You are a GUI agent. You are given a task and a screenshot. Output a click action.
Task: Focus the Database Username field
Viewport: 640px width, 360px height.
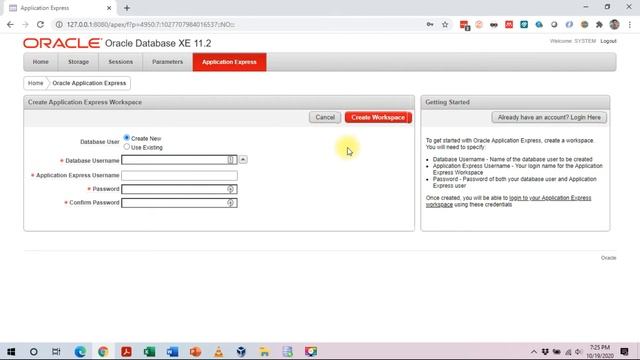pyautogui.click(x=179, y=160)
